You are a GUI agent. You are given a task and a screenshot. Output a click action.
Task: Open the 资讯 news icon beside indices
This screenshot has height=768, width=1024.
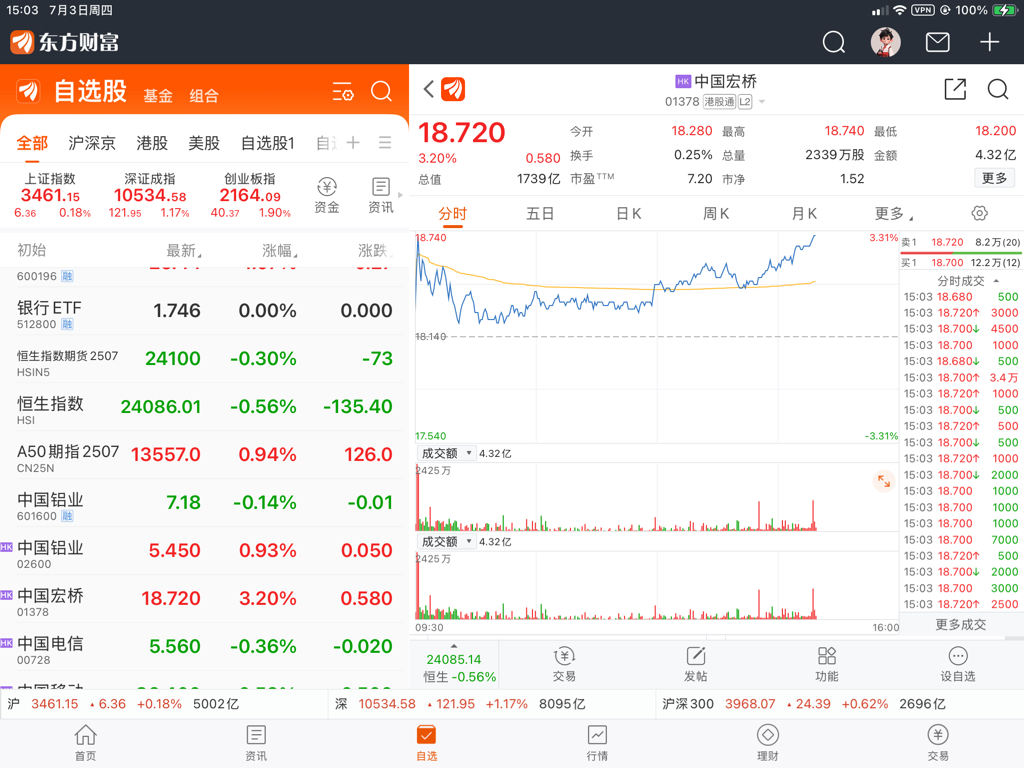tap(381, 195)
